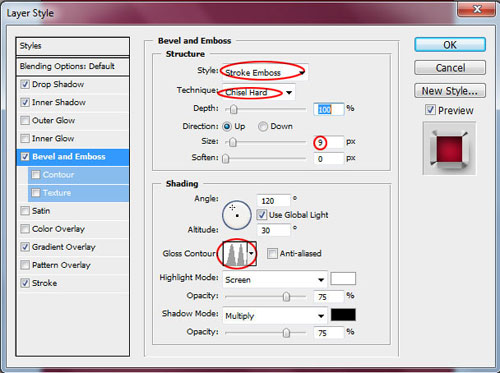Image resolution: width=500 pixels, height=373 pixels.
Task: Open Blending Options: Default
Action: pos(72,66)
